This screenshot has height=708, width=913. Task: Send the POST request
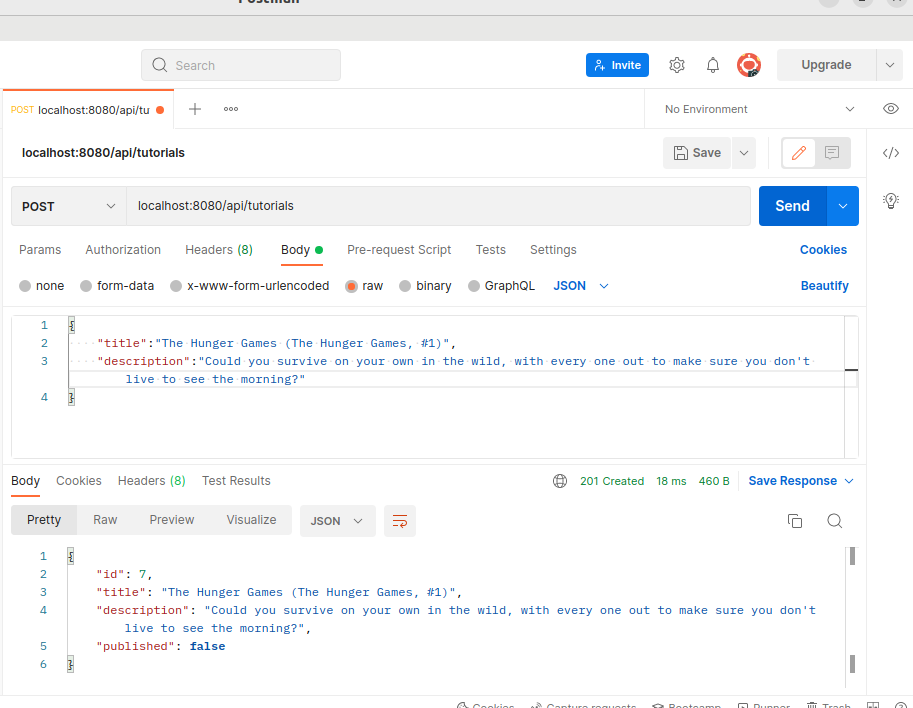coord(792,206)
